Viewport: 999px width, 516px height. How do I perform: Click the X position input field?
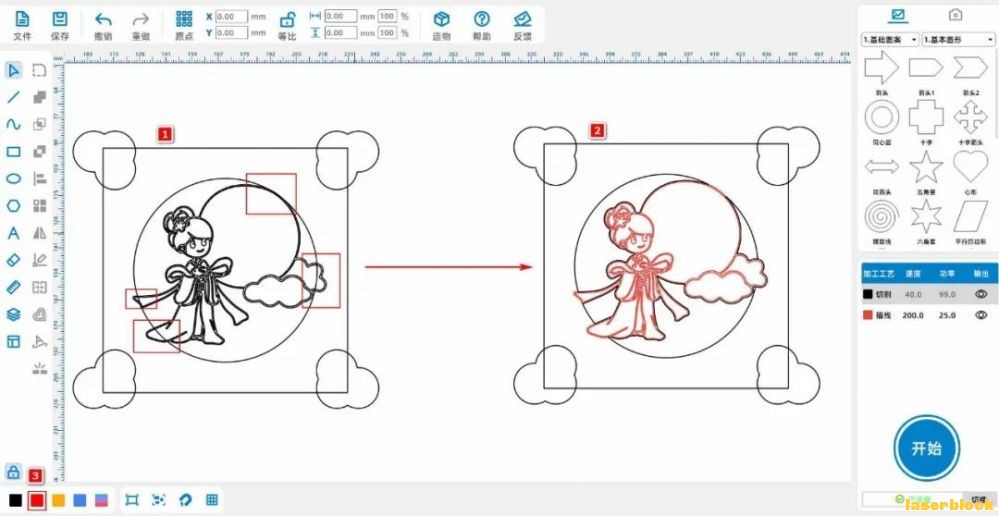coord(232,17)
